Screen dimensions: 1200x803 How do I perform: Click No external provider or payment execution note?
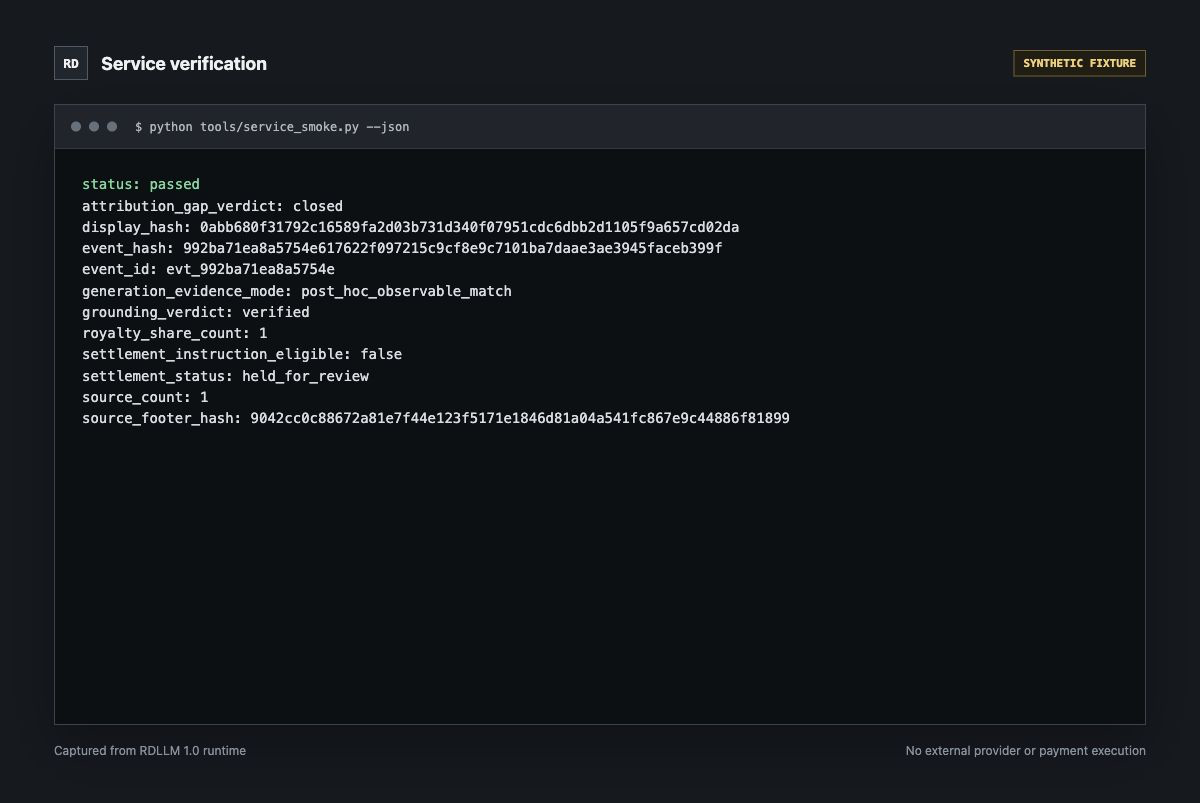(1026, 750)
